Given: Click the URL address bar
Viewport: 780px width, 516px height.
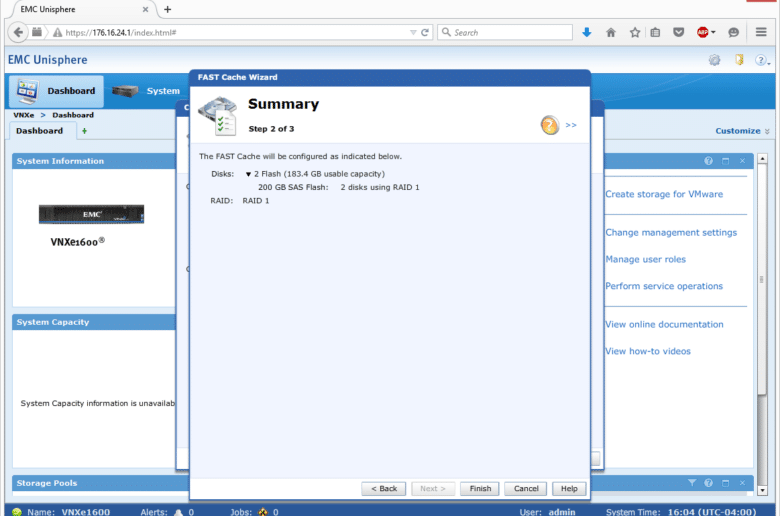Looking at the screenshot, I should pyautogui.click(x=234, y=32).
